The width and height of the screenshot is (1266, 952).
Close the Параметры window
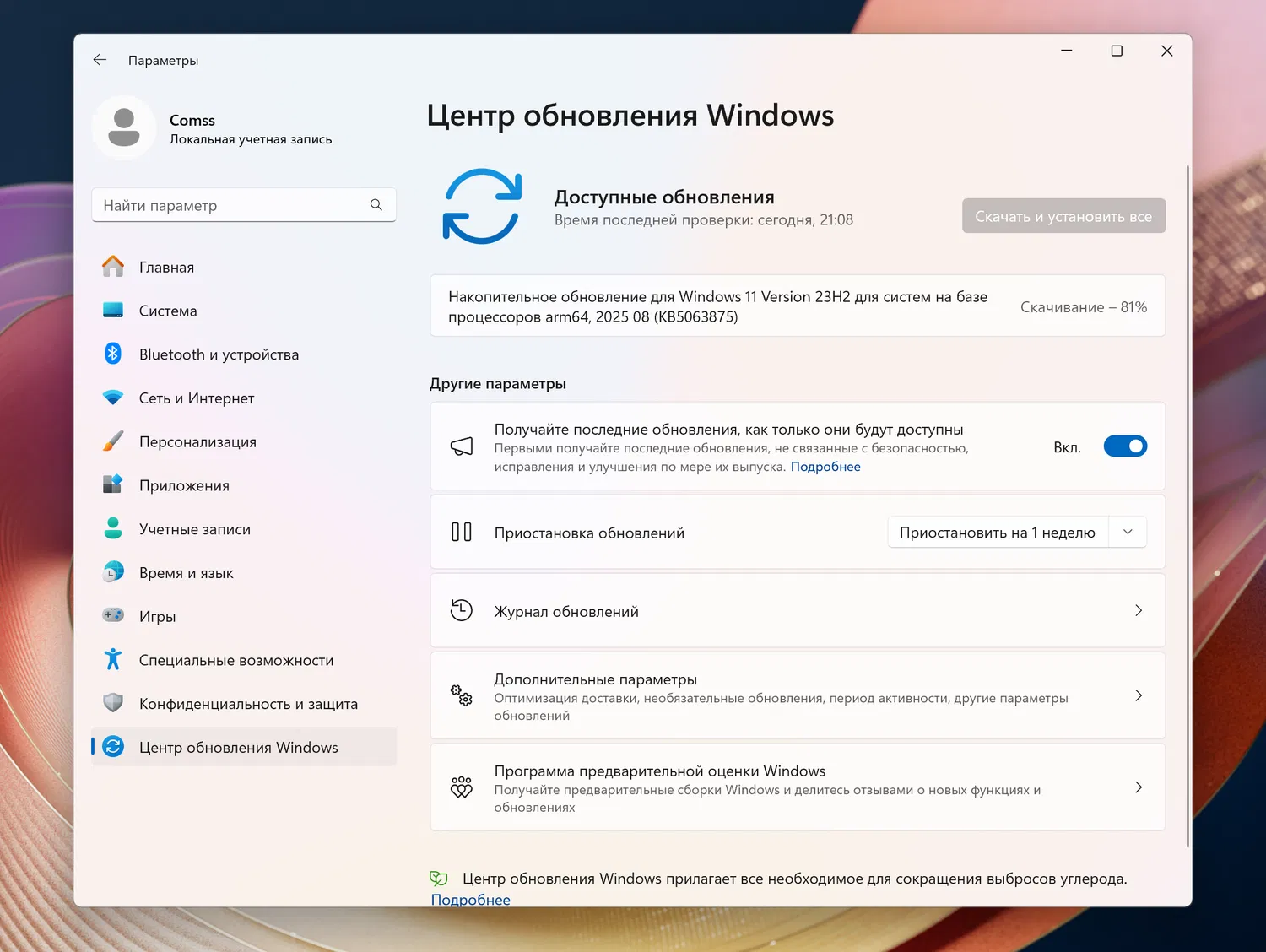[1167, 51]
